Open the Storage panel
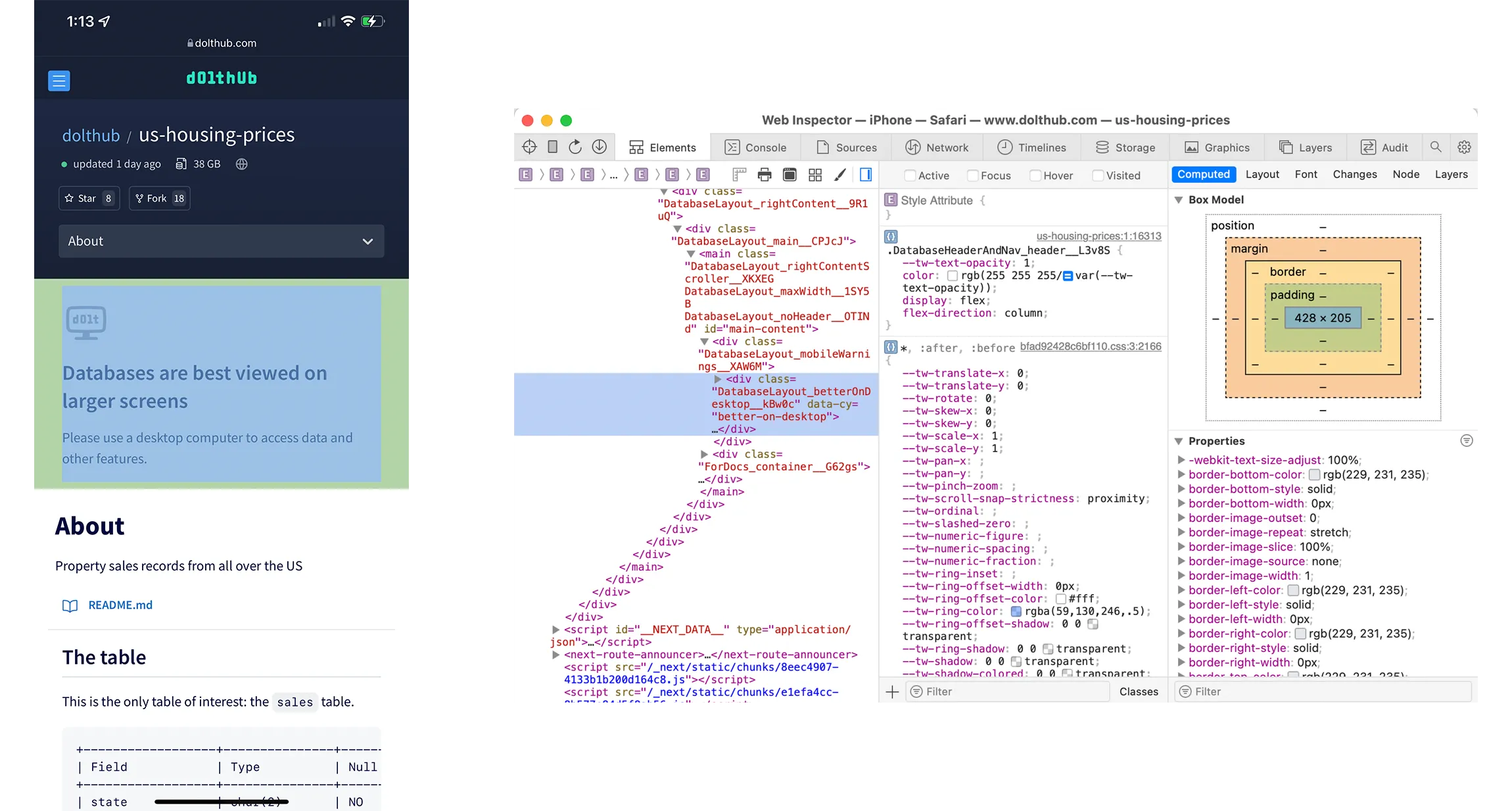Image resolution: width=1512 pixels, height=811 pixels. pos(1125,147)
